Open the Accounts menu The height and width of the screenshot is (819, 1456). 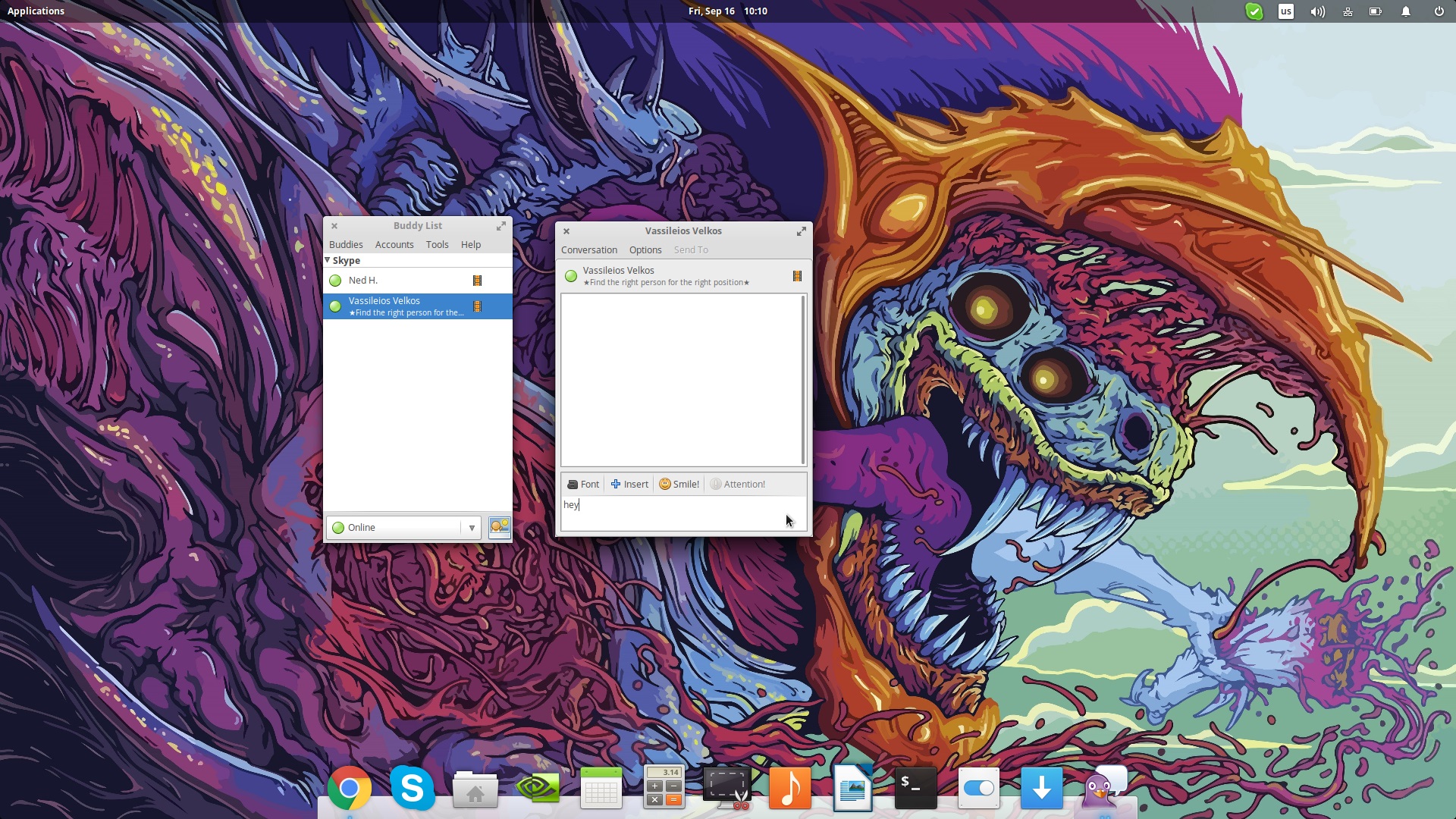tap(394, 245)
